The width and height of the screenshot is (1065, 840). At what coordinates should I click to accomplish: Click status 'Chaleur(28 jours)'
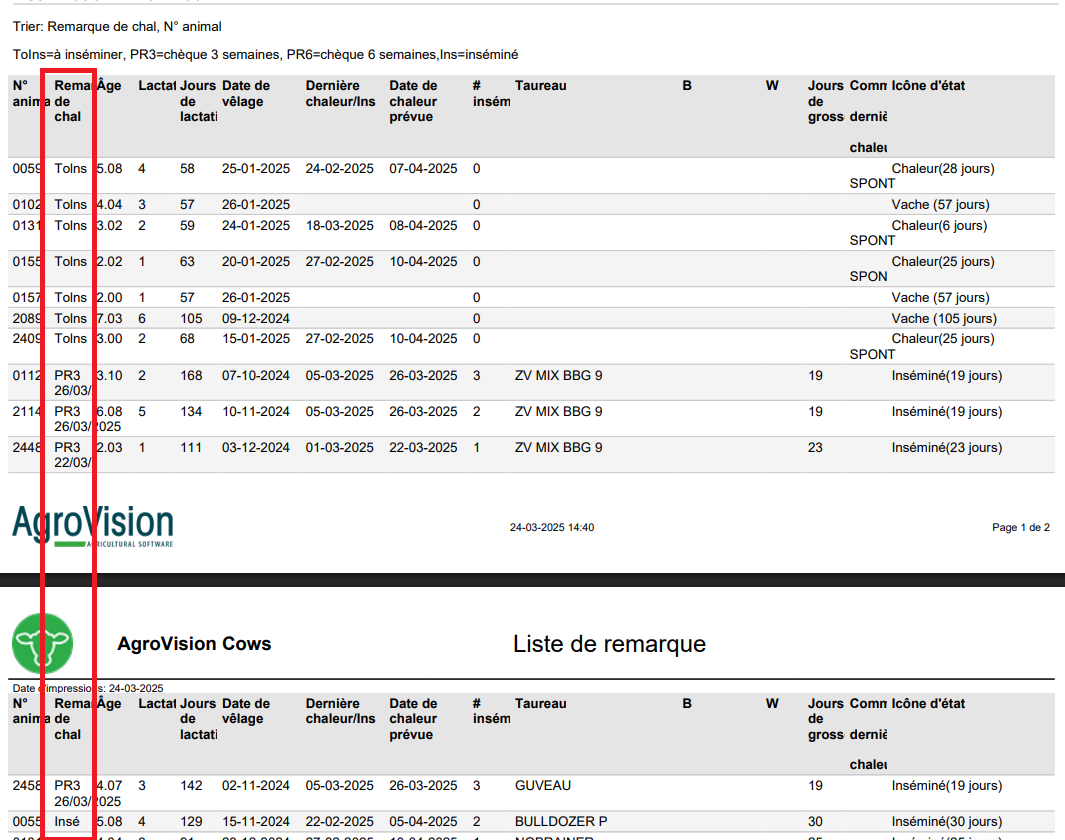click(x=943, y=168)
